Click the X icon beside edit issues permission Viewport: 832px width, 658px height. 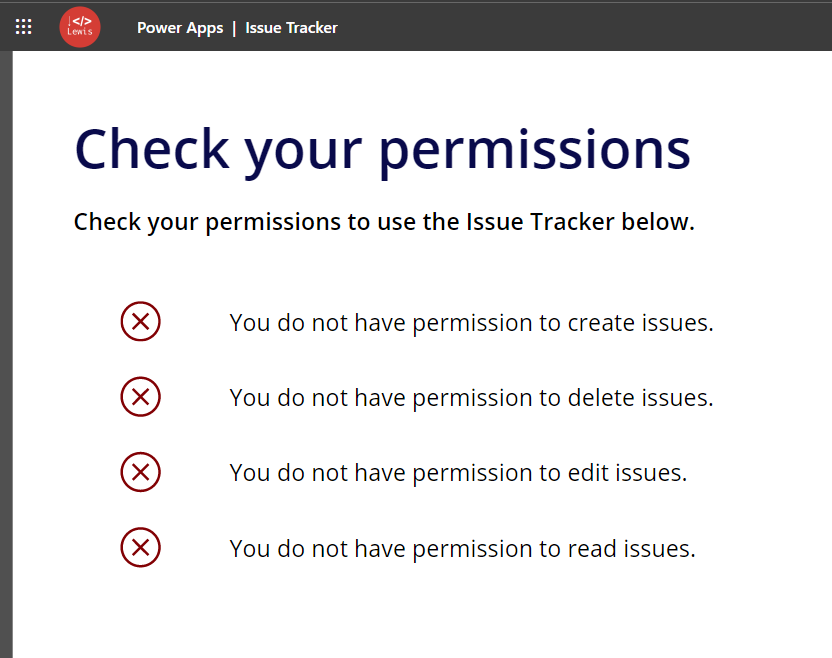[140, 472]
